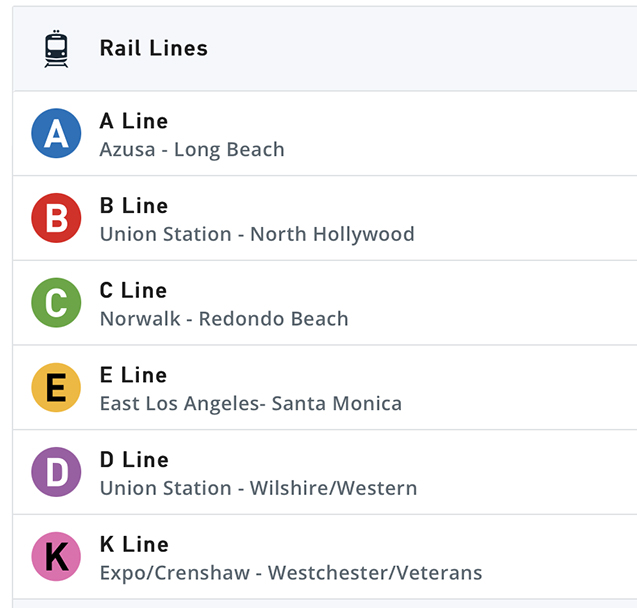
Task: Select the Azusa - Long Beach route text
Action: click(x=192, y=150)
